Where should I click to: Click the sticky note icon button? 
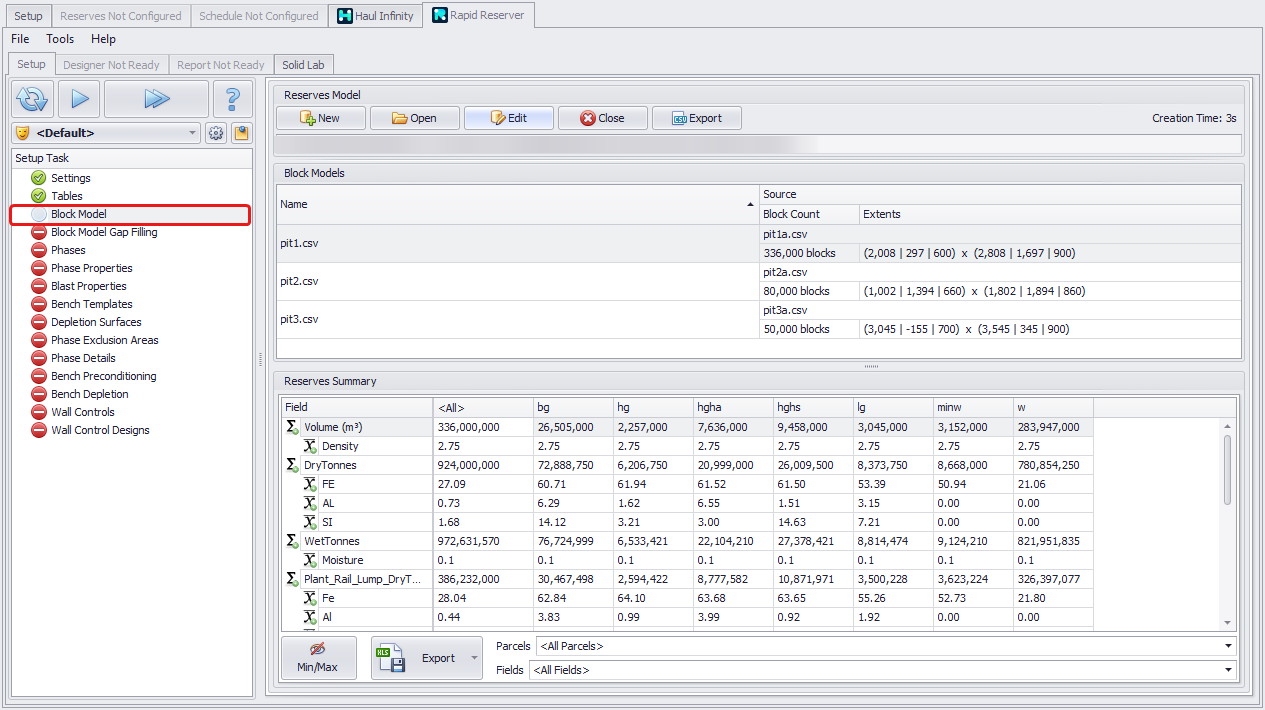point(241,133)
